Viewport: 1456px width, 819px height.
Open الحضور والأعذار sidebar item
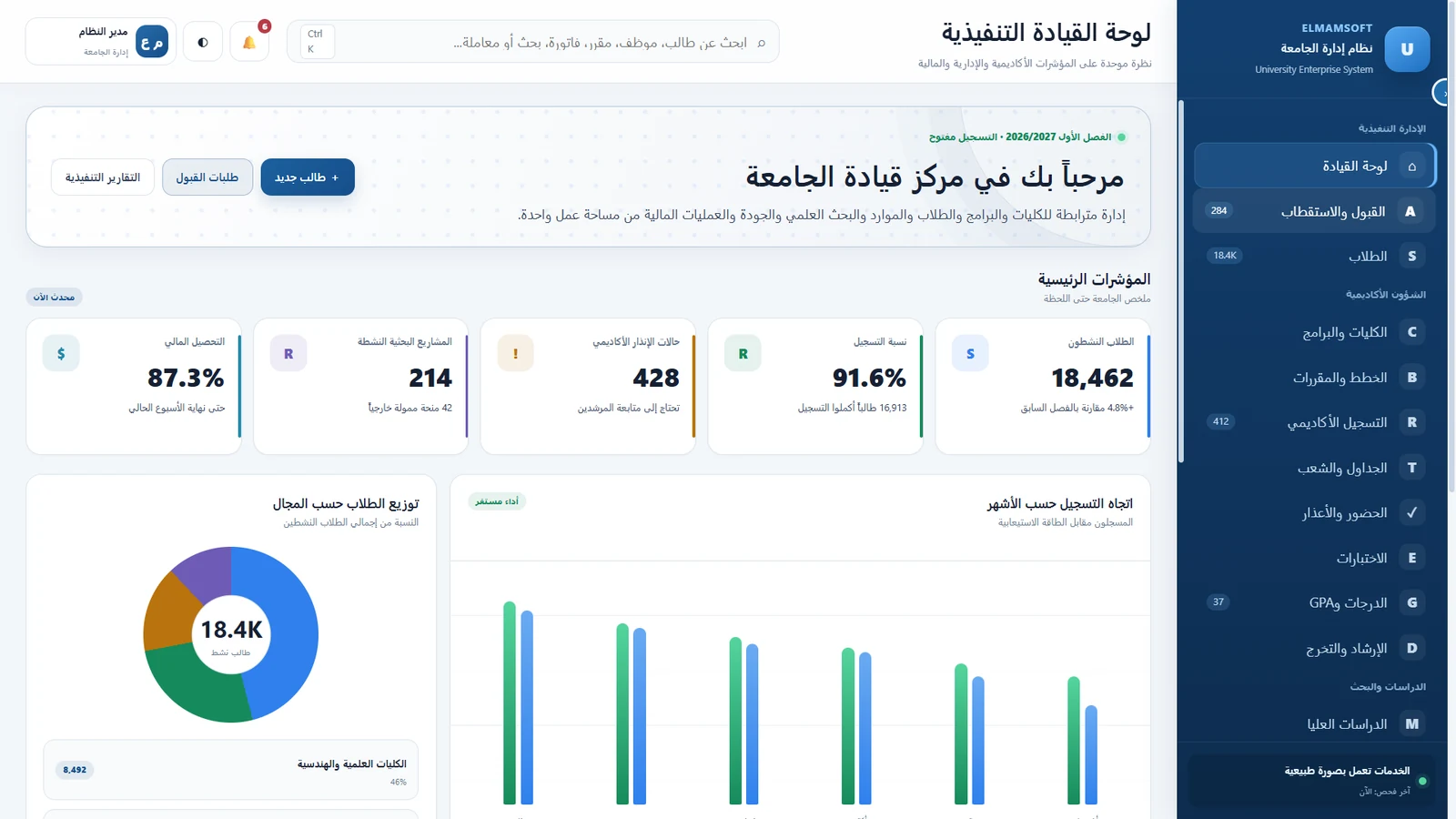1314,512
